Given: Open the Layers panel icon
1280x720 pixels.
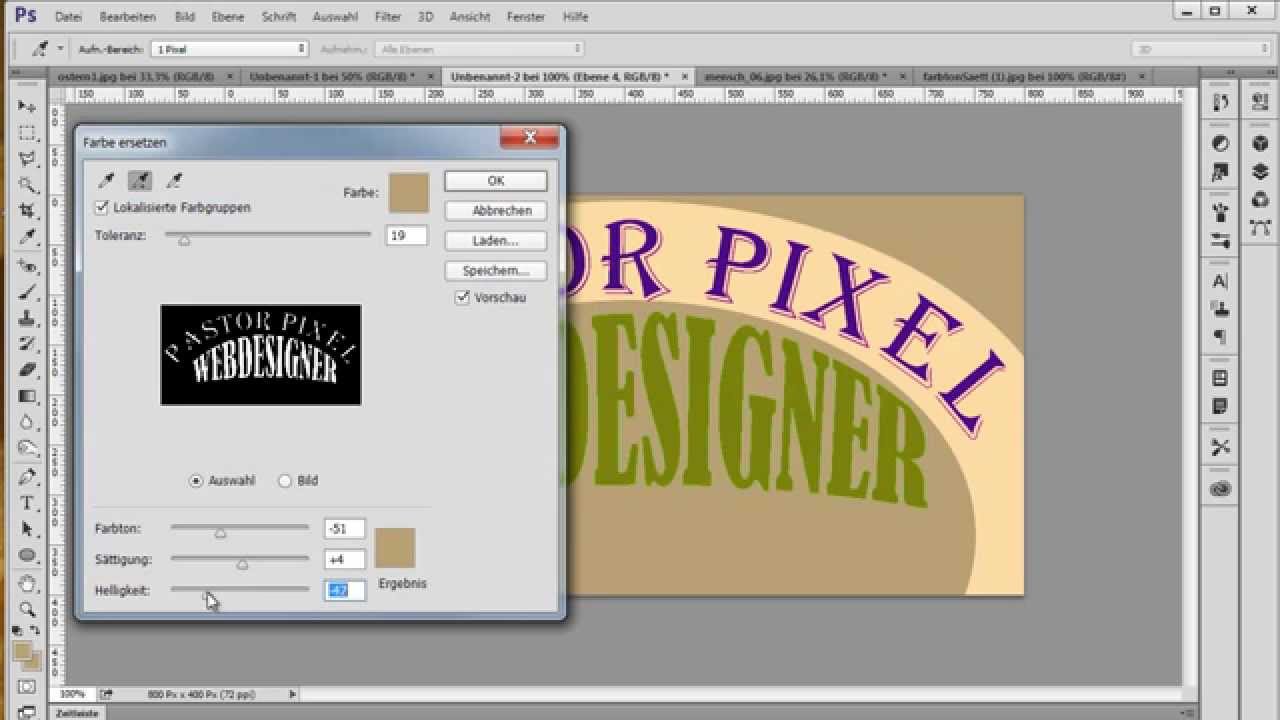Looking at the screenshot, I should (x=1259, y=172).
